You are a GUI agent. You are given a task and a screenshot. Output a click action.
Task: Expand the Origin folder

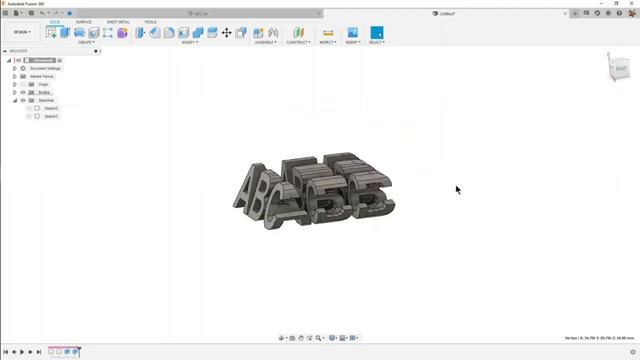(x=15, y=84)
